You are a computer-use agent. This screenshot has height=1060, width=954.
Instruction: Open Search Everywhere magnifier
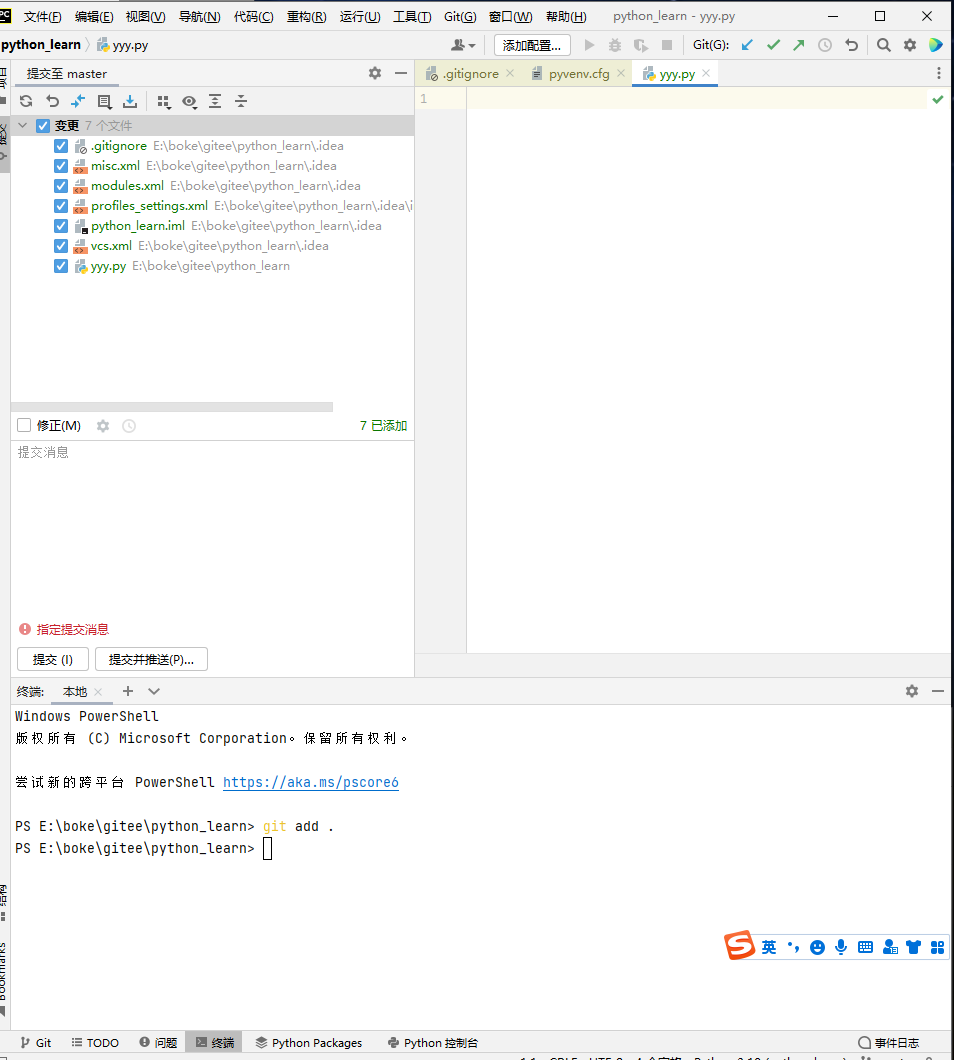tap(884, 45)
